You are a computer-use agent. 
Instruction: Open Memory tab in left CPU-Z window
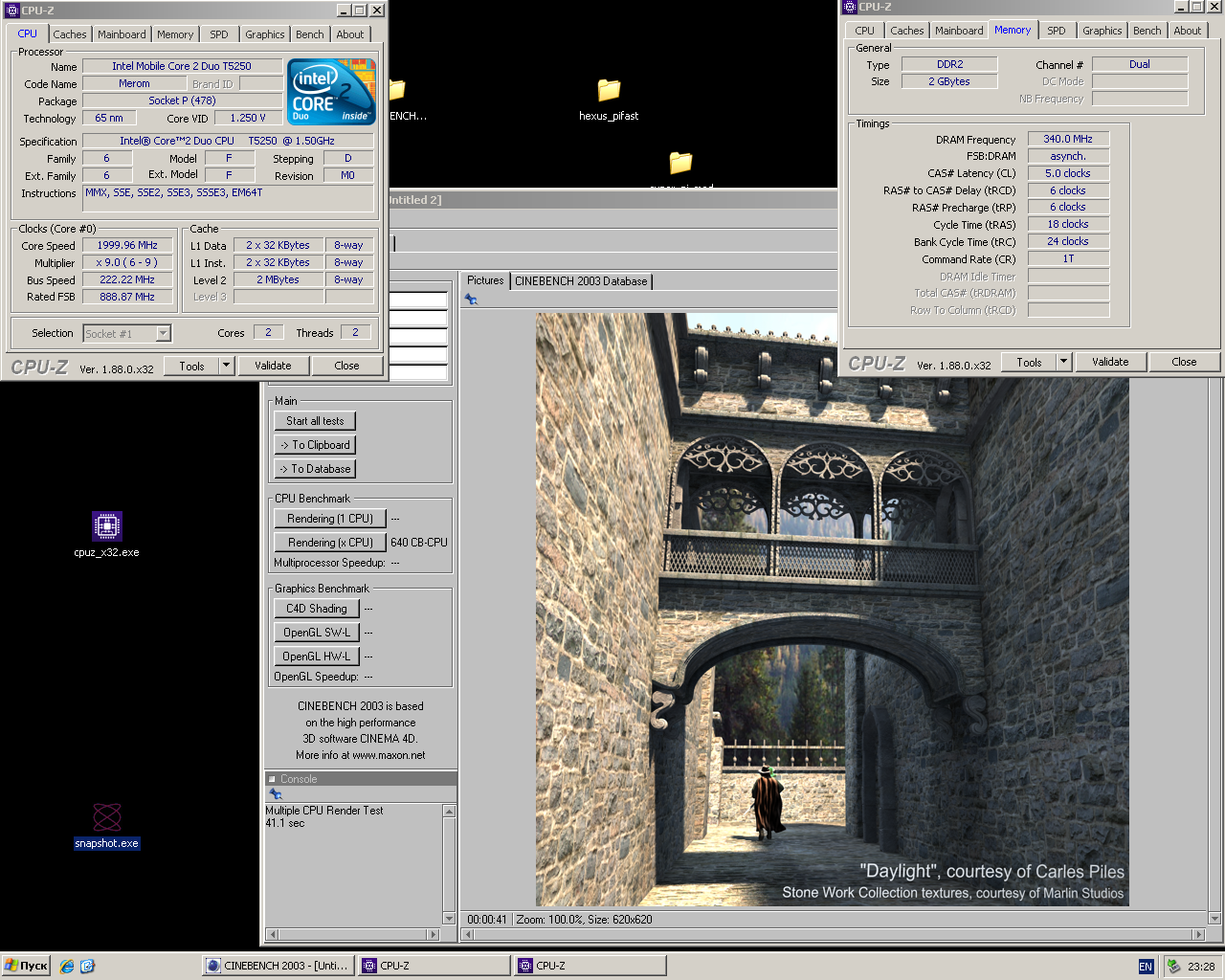[x=175, y=34]
